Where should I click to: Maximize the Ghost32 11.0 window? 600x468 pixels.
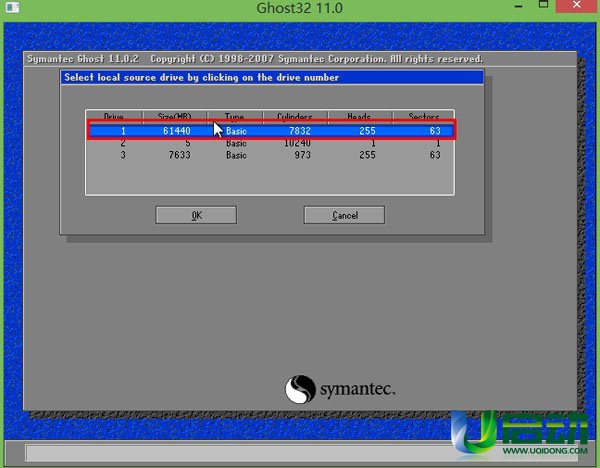click(x=543, y=5)
